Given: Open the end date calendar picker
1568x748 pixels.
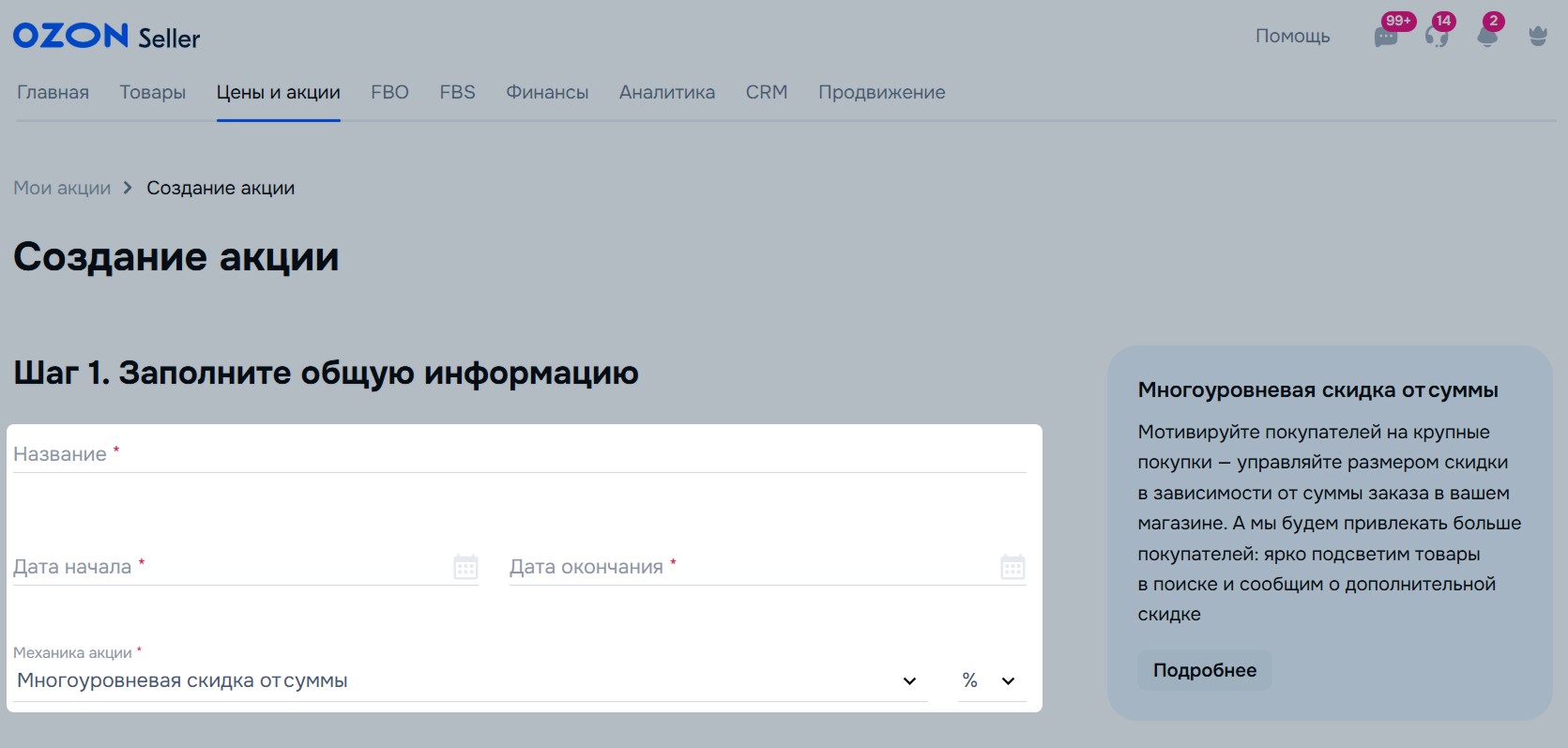Looking at the screenshot, I should click(1012, 567).
